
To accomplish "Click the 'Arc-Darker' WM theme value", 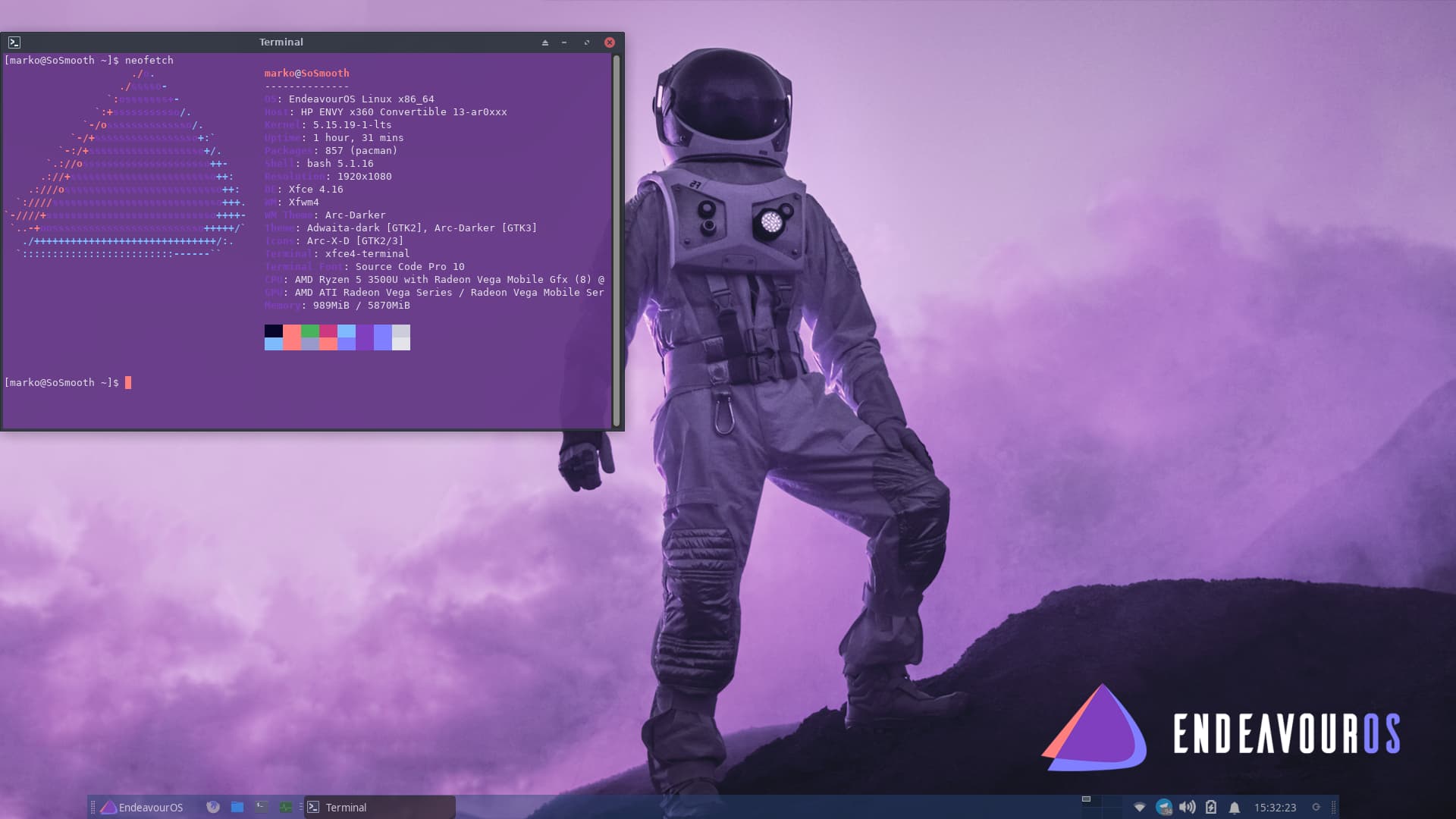I will point(356,215).
